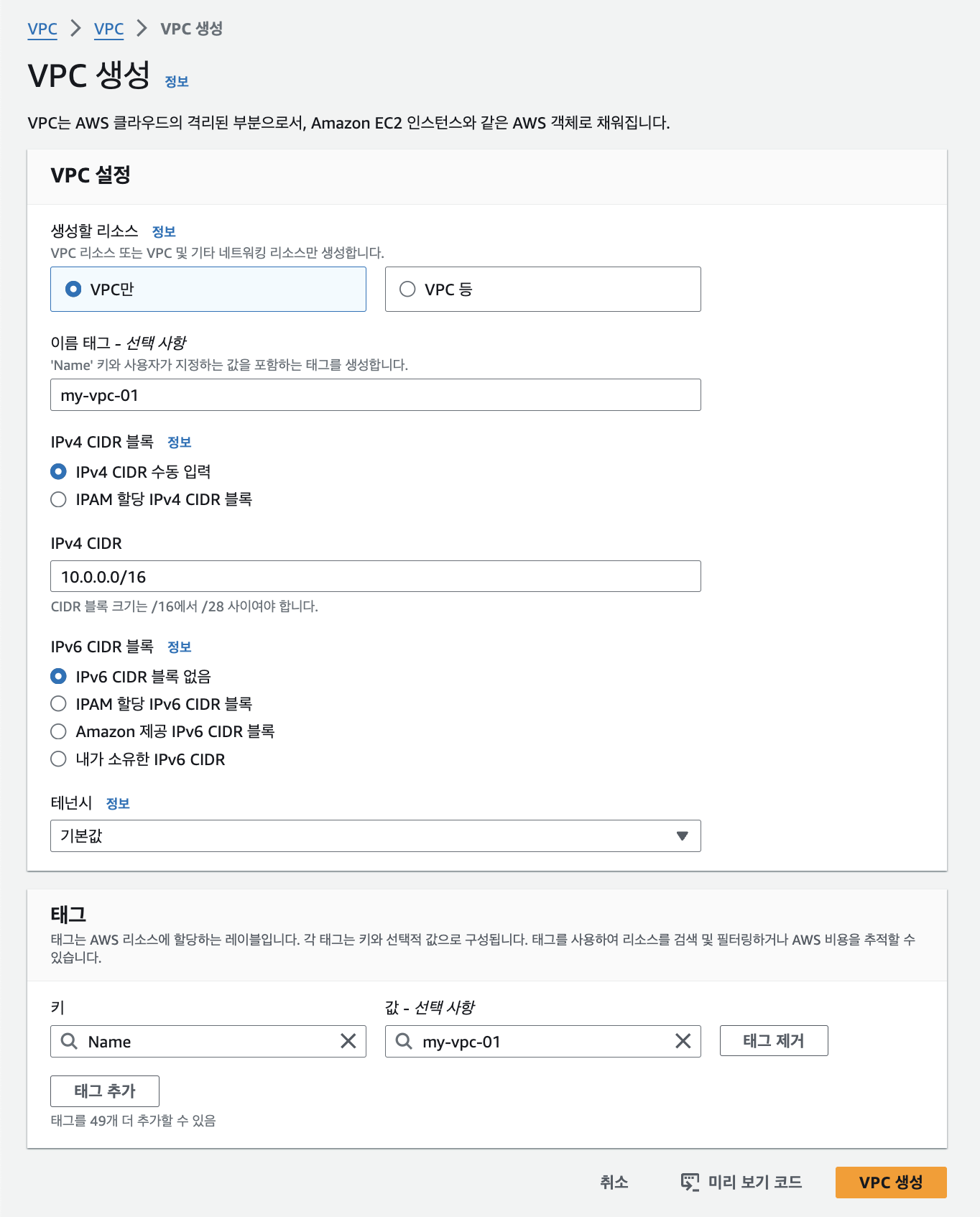
Task: Click the '태그 제거' button
Action: (x=773, y=1040)
